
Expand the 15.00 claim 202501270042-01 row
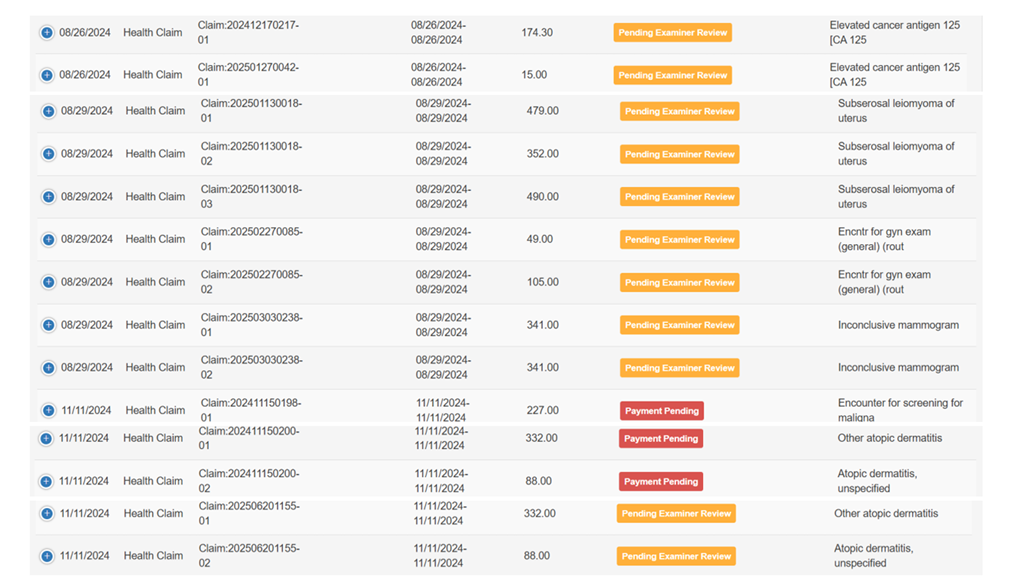47,75
